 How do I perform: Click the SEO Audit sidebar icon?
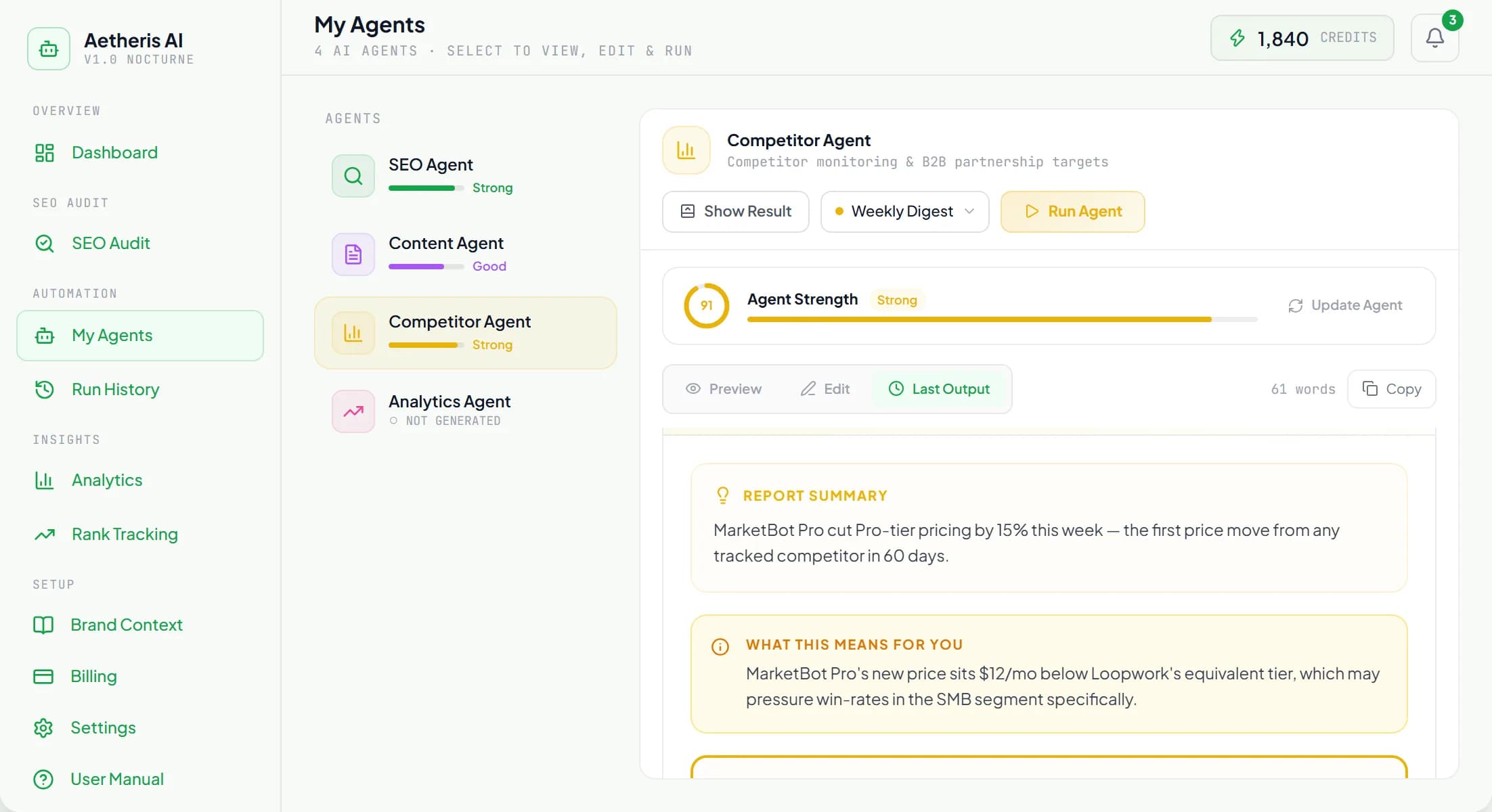(x=45, y=244)
